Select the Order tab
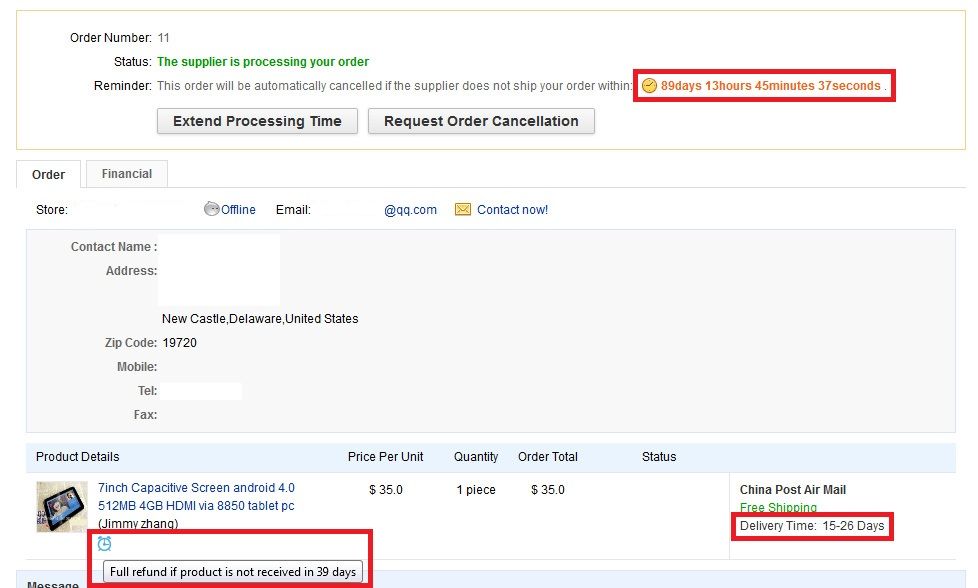 pos(48,175)
